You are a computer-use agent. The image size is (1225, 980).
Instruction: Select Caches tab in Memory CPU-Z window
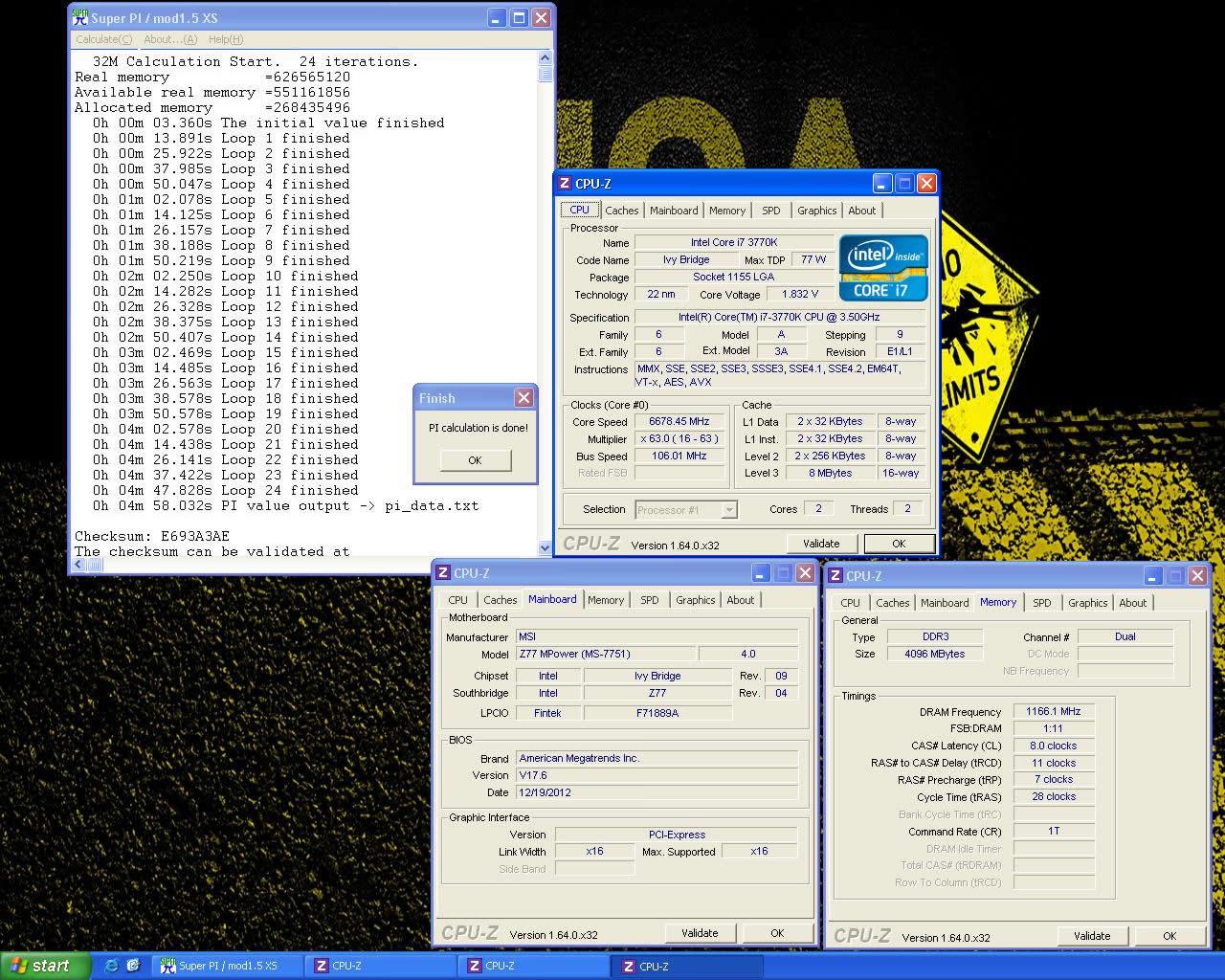pos(892,603)
